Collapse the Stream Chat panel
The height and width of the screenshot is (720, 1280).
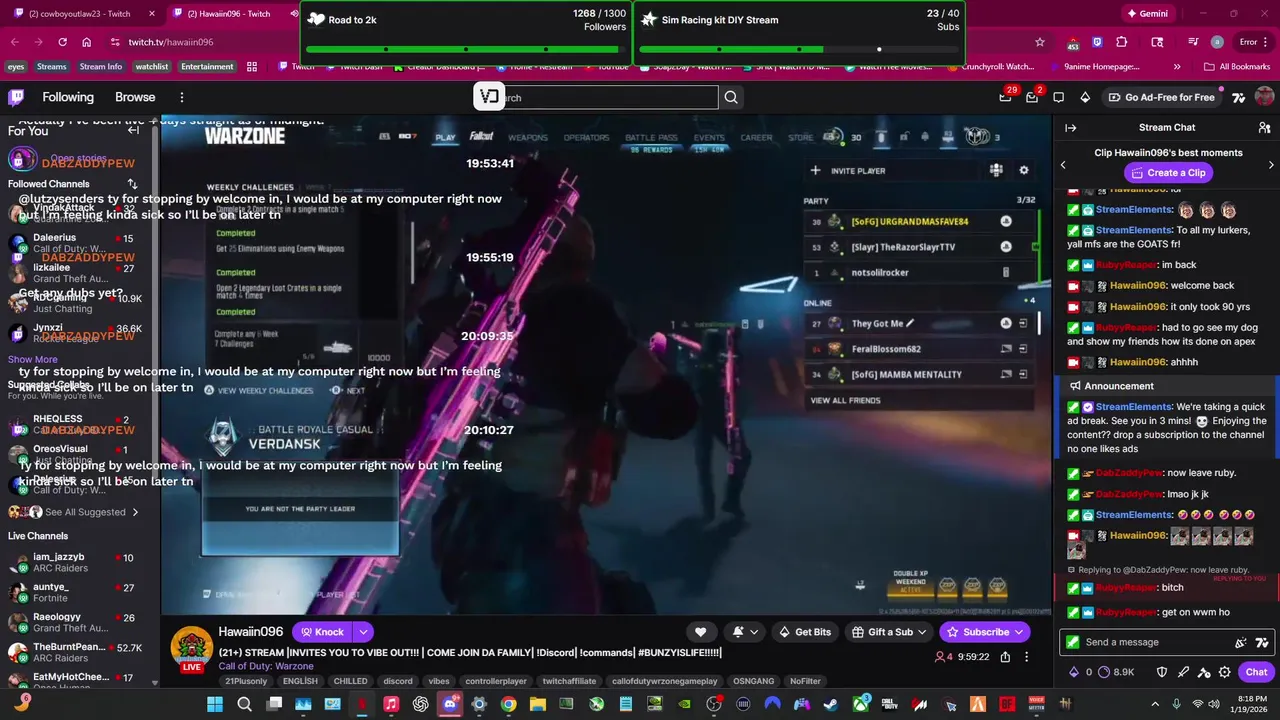[1070, 128]
